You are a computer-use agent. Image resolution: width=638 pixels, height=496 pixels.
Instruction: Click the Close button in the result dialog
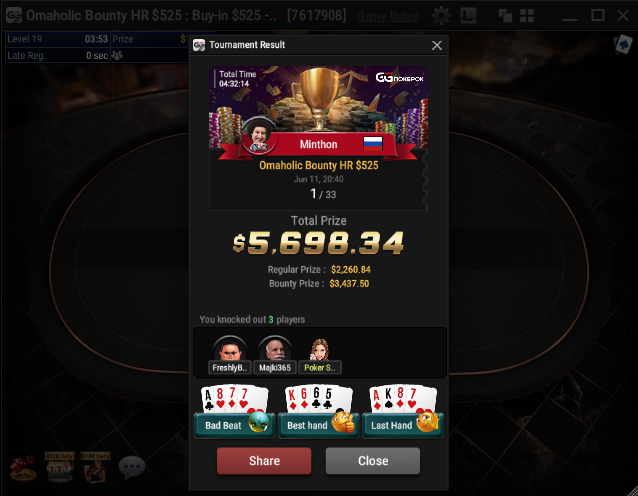(373, 461)
